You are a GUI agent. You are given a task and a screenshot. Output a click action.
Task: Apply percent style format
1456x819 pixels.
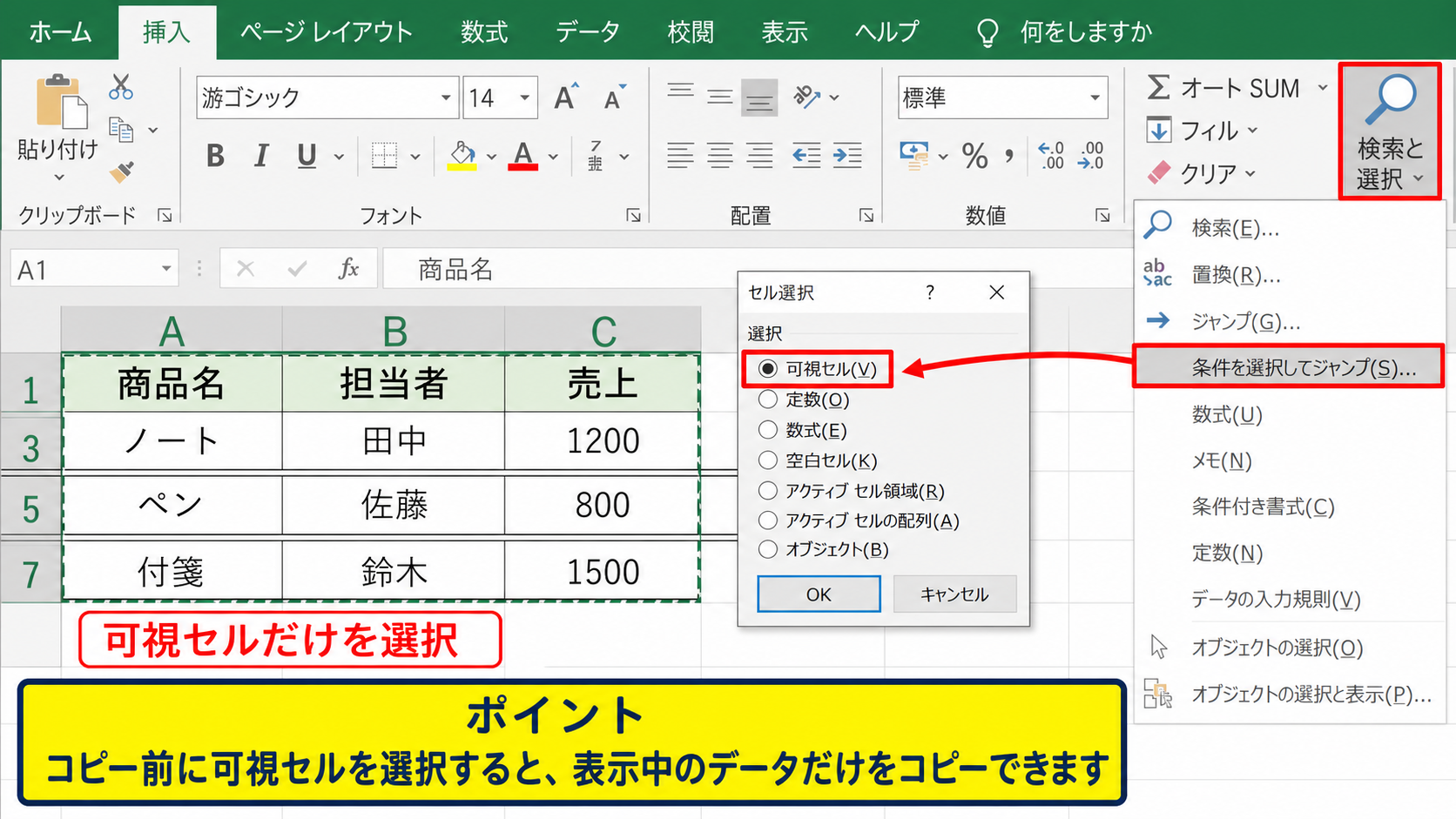pos(975,156)
